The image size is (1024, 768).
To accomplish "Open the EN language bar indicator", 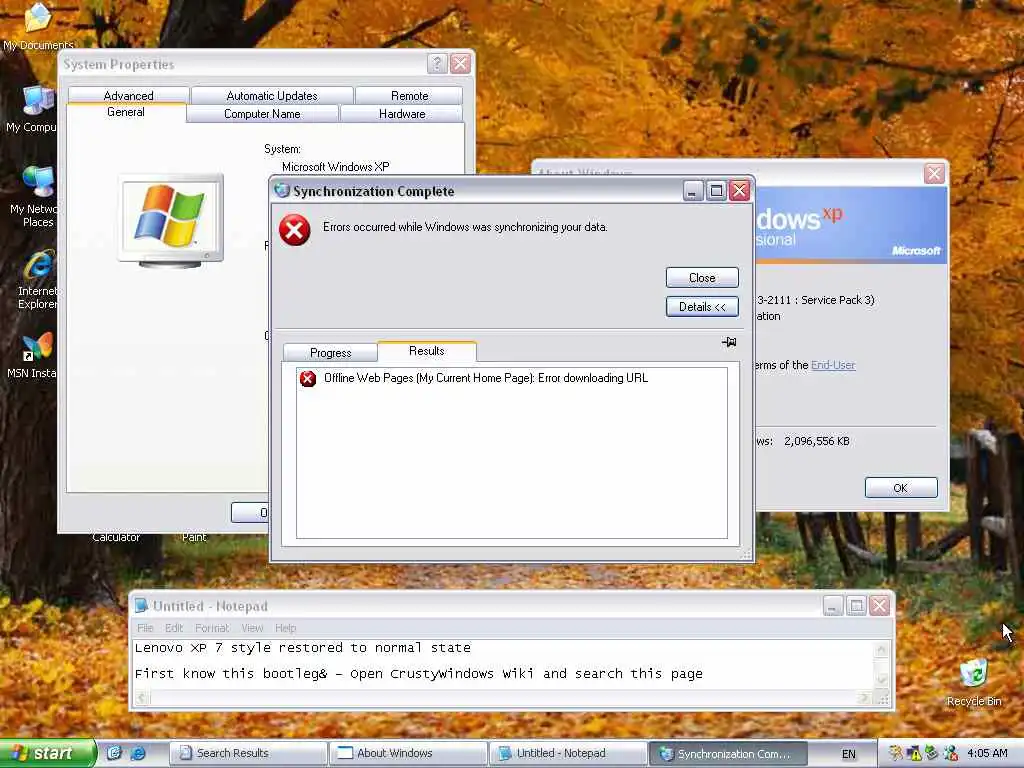I will coord(848,754).
